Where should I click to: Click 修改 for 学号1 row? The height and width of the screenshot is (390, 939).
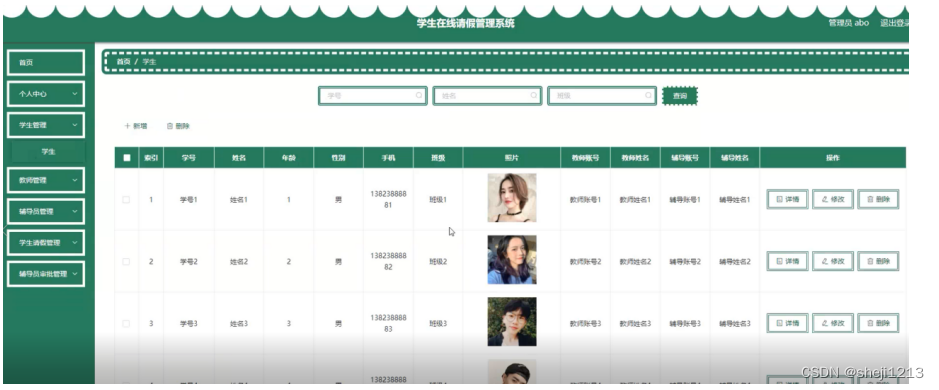tap(832, 199)
